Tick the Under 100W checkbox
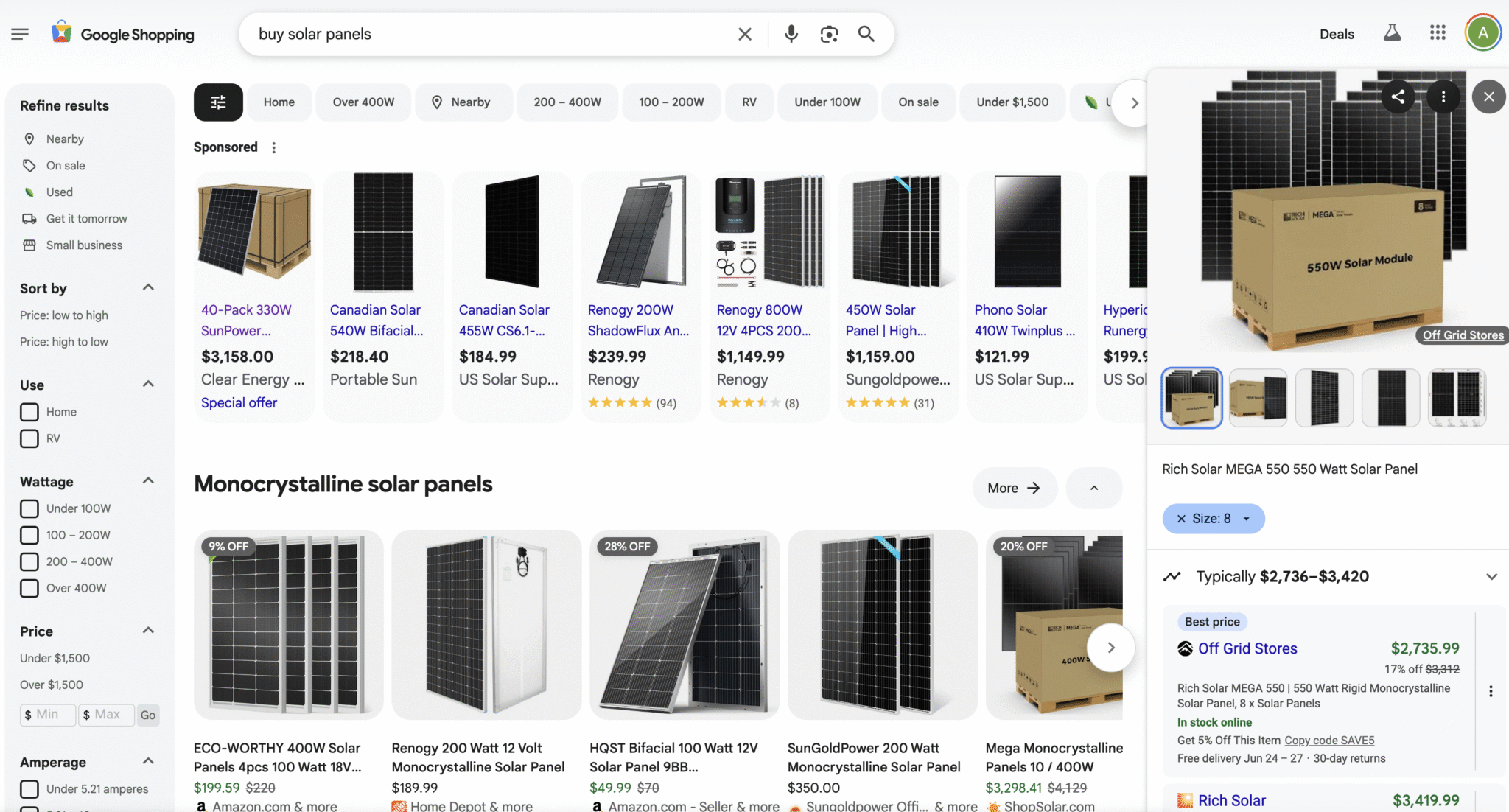The image size is (1509, 812). [29, 508]
